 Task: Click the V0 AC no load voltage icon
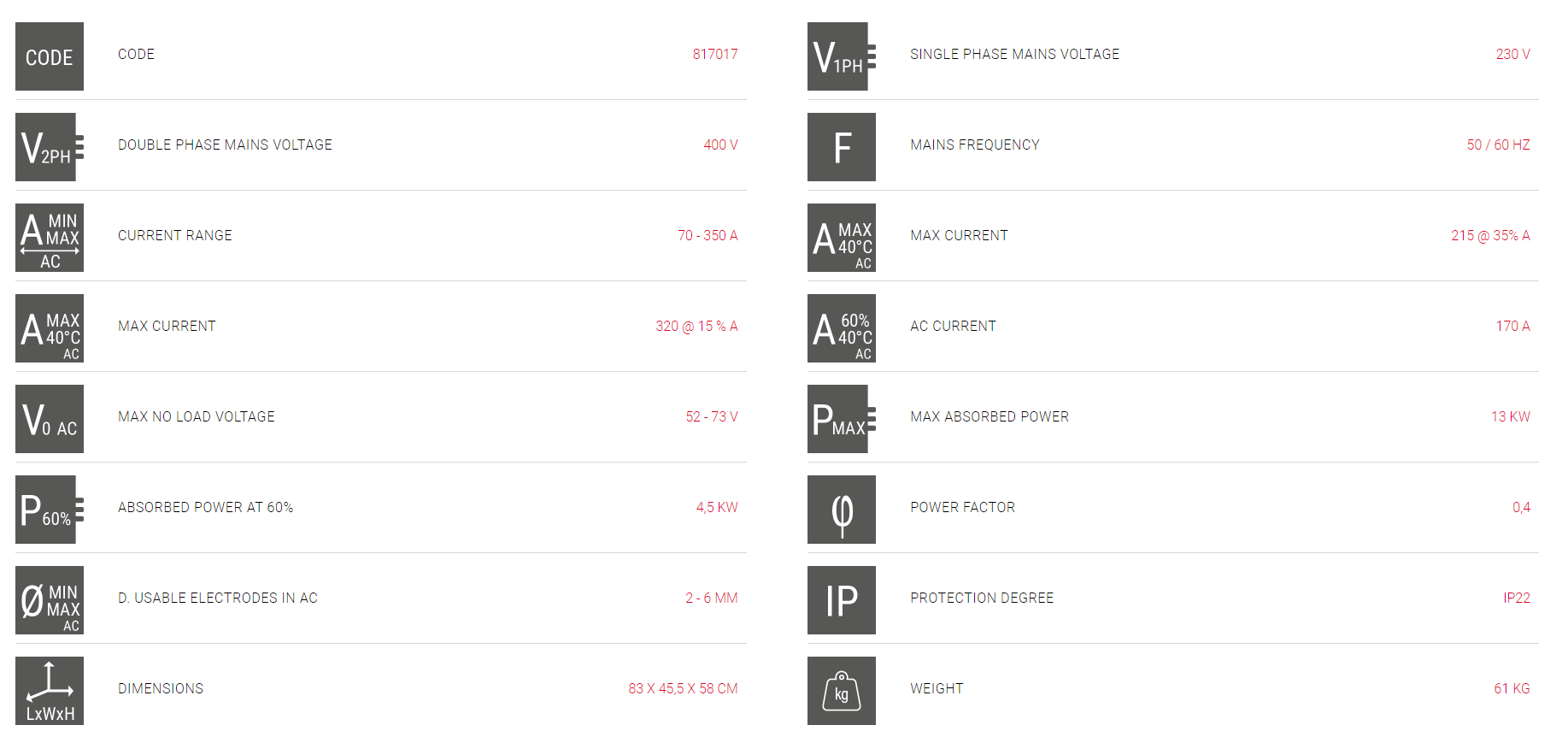pos(50,419)
